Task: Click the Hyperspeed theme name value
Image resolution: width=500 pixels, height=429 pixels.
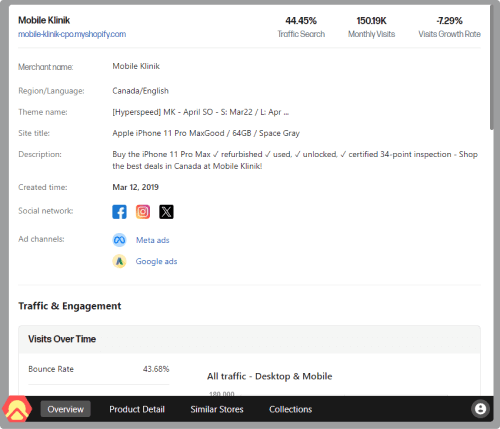Action: tap(201, 112)
